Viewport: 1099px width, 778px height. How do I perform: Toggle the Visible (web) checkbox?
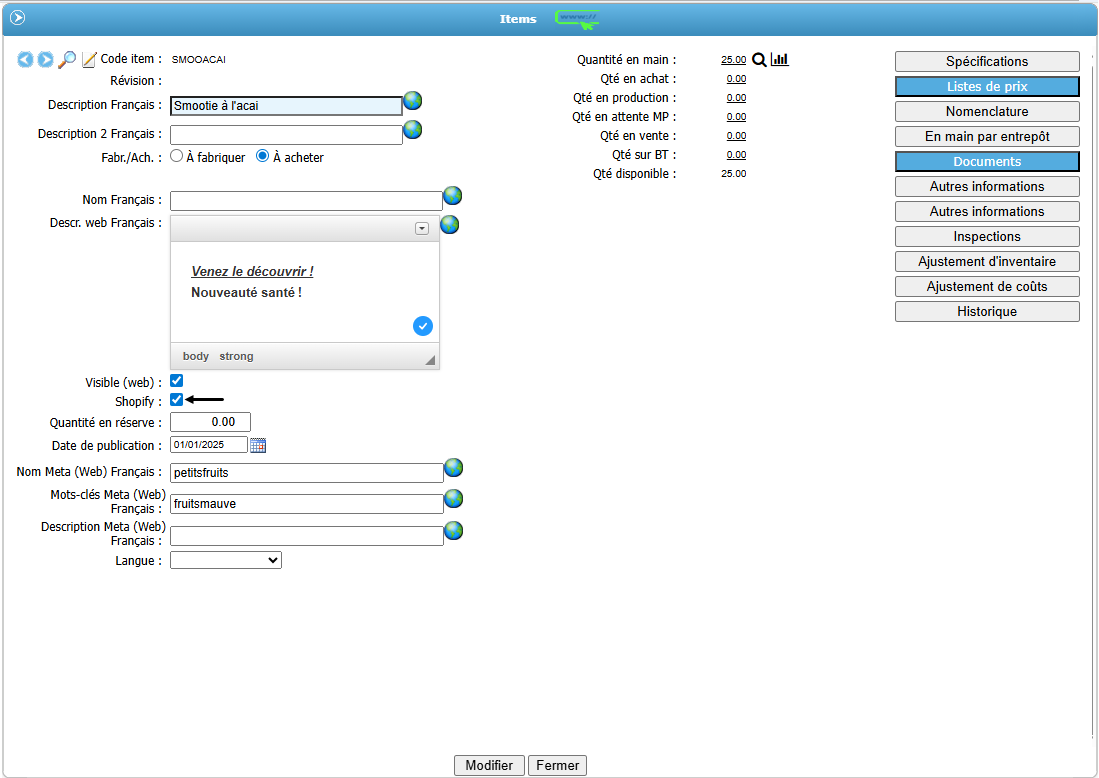click(x=177, y=381)
